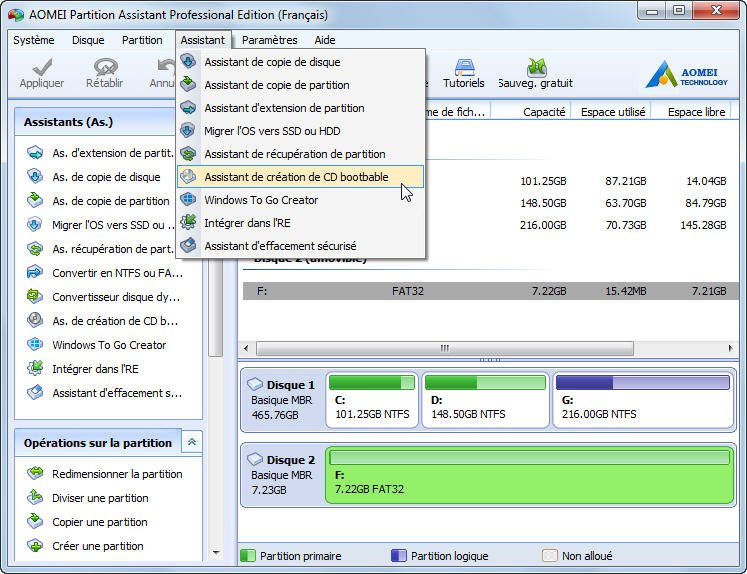747x574 pixels.
Task: Click the icon beside As. d'extension de partit. in sidebar
Action: pos(35,153)
